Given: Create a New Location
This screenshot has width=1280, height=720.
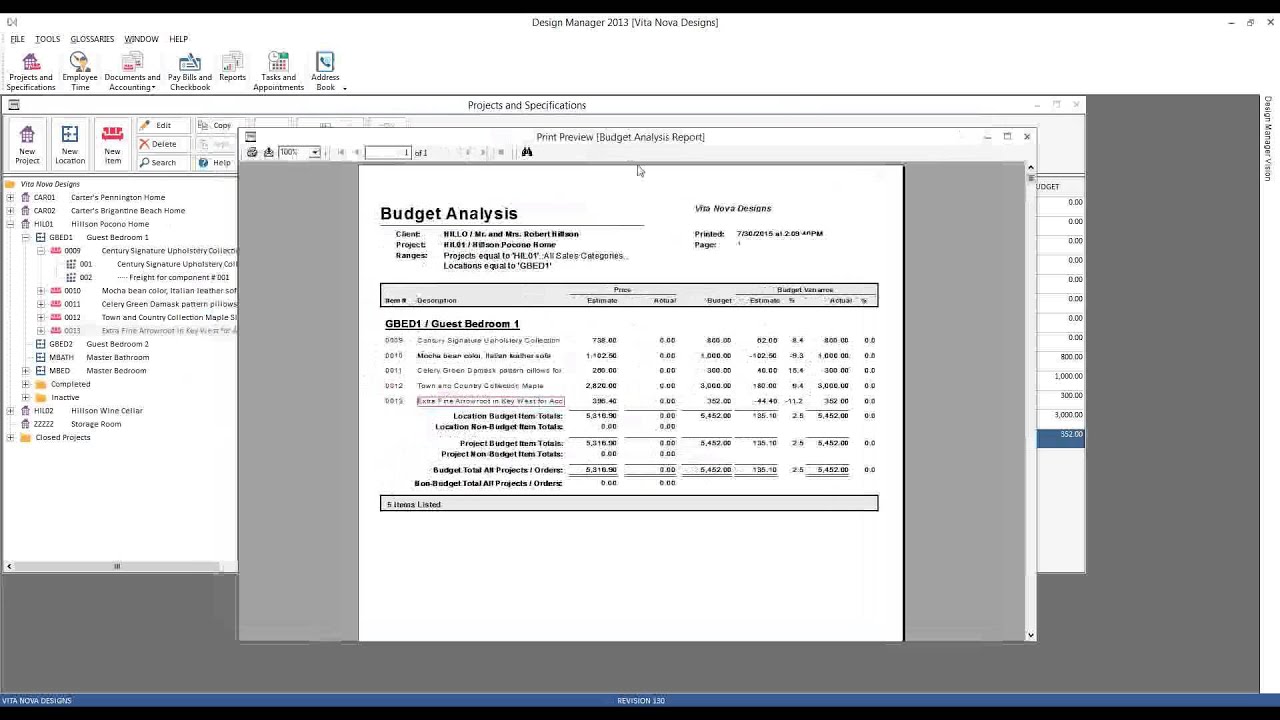Looking at the screenshot, I should click(70, 144).
